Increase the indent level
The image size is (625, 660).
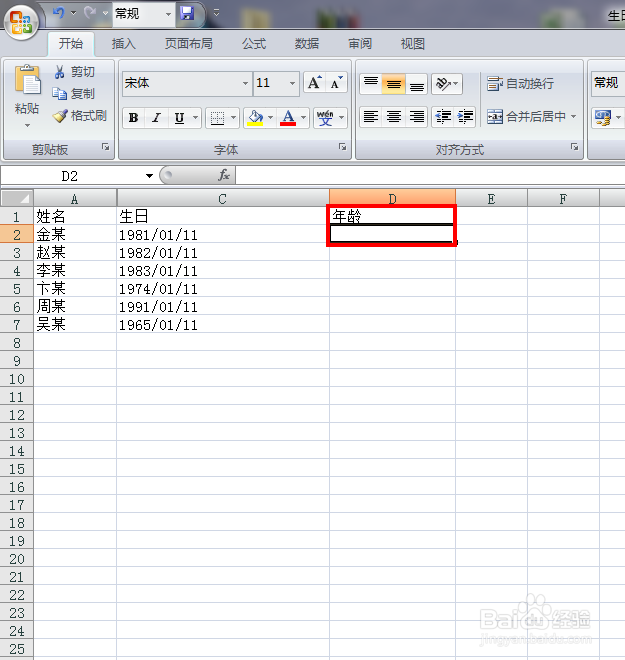465,116
